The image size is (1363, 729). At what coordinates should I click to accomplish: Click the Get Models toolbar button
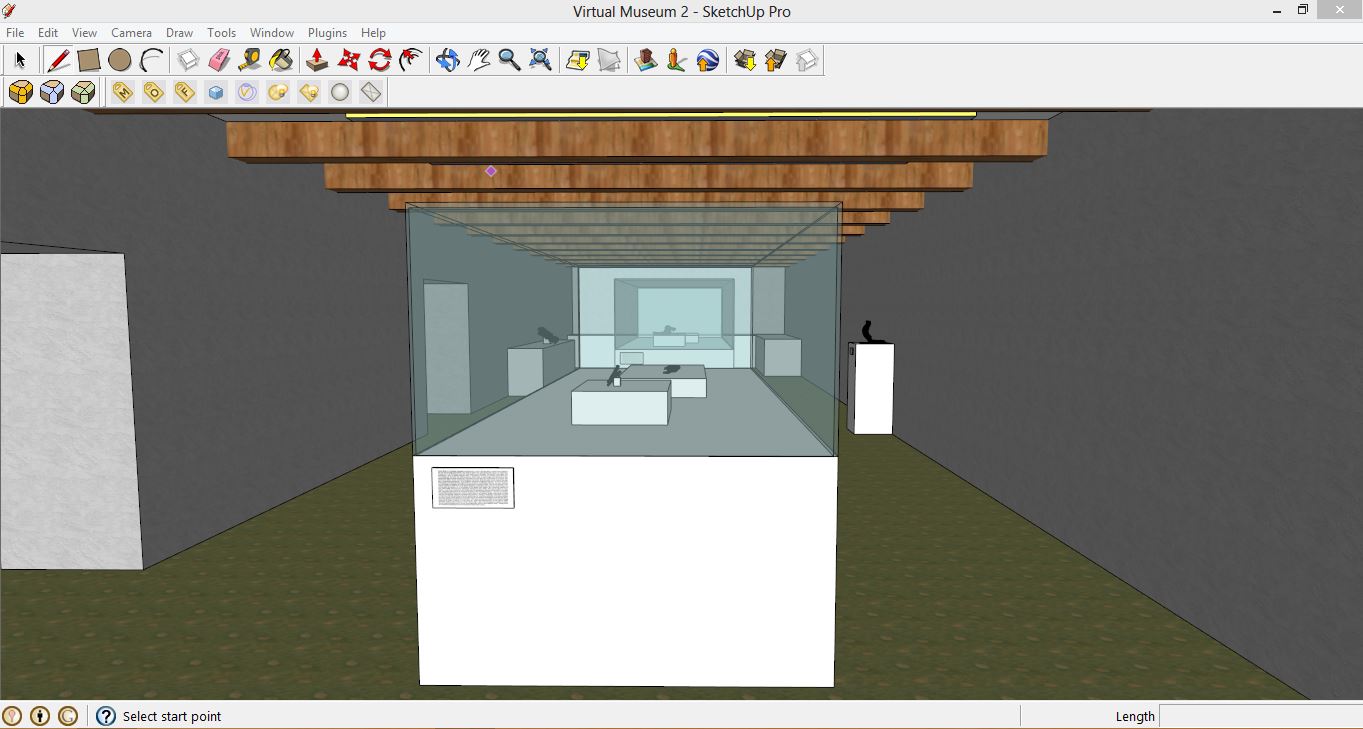[745, 61]
